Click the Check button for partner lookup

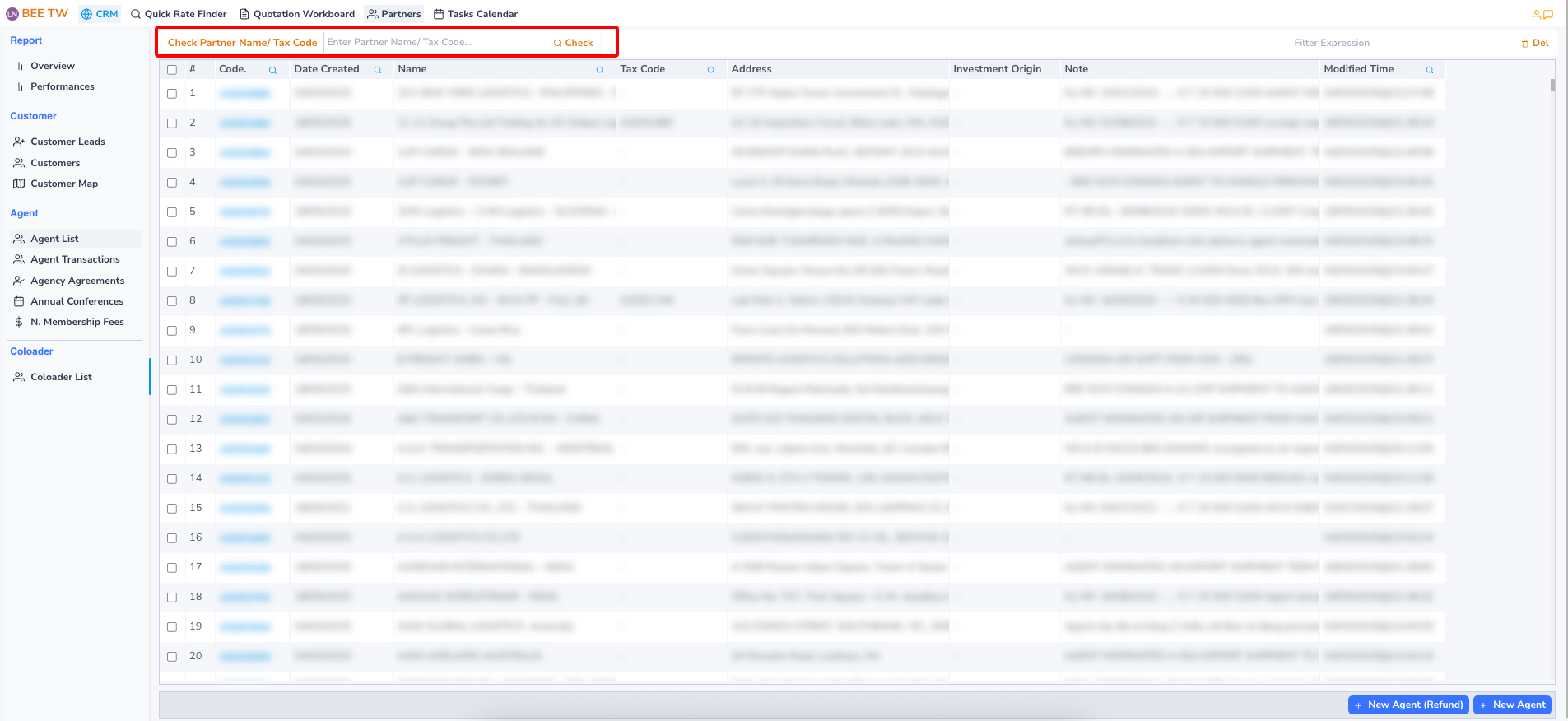[x=573, y=43]
